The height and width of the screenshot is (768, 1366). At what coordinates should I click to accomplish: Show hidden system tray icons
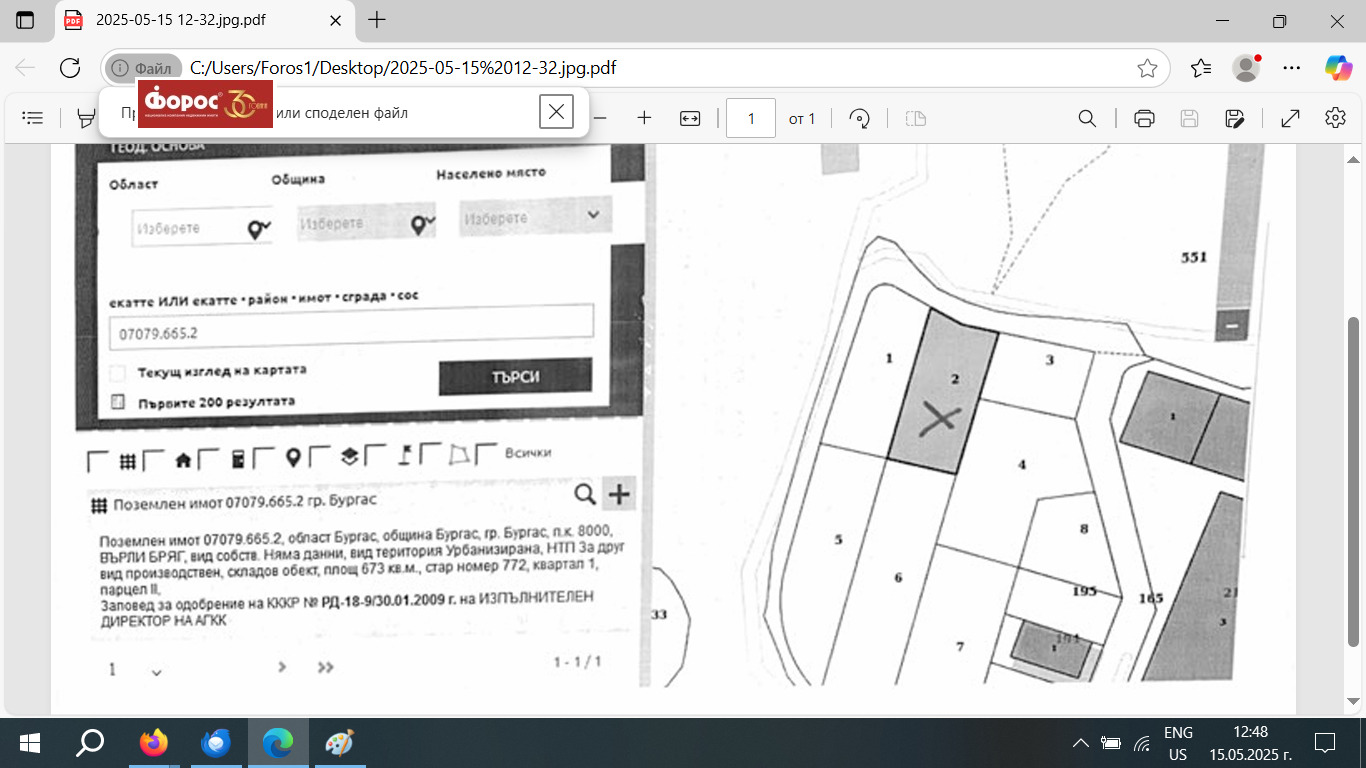point(1080,743)
